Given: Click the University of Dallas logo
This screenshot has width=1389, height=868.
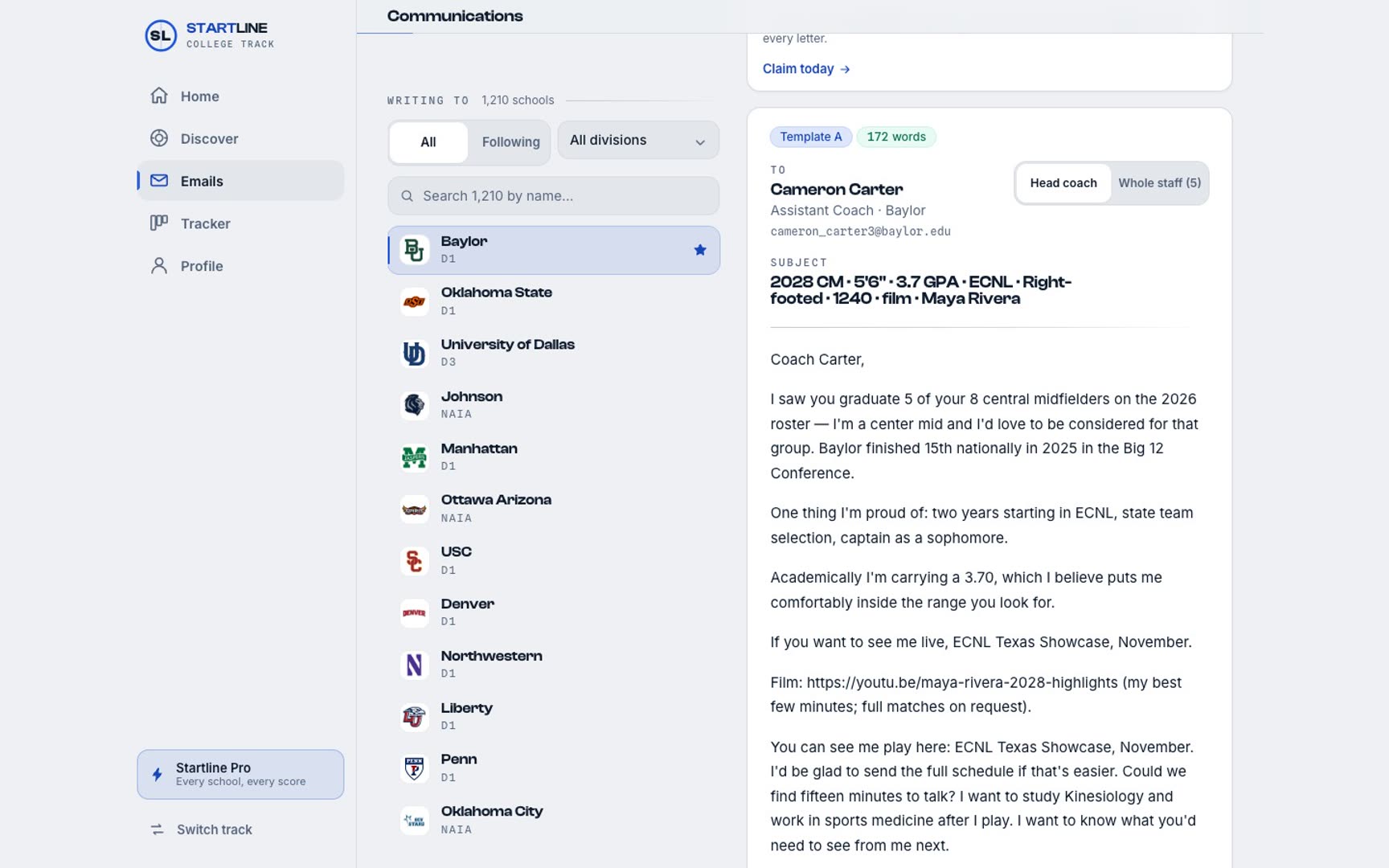Looking at the screenshot, I should (x=415, y=354).
